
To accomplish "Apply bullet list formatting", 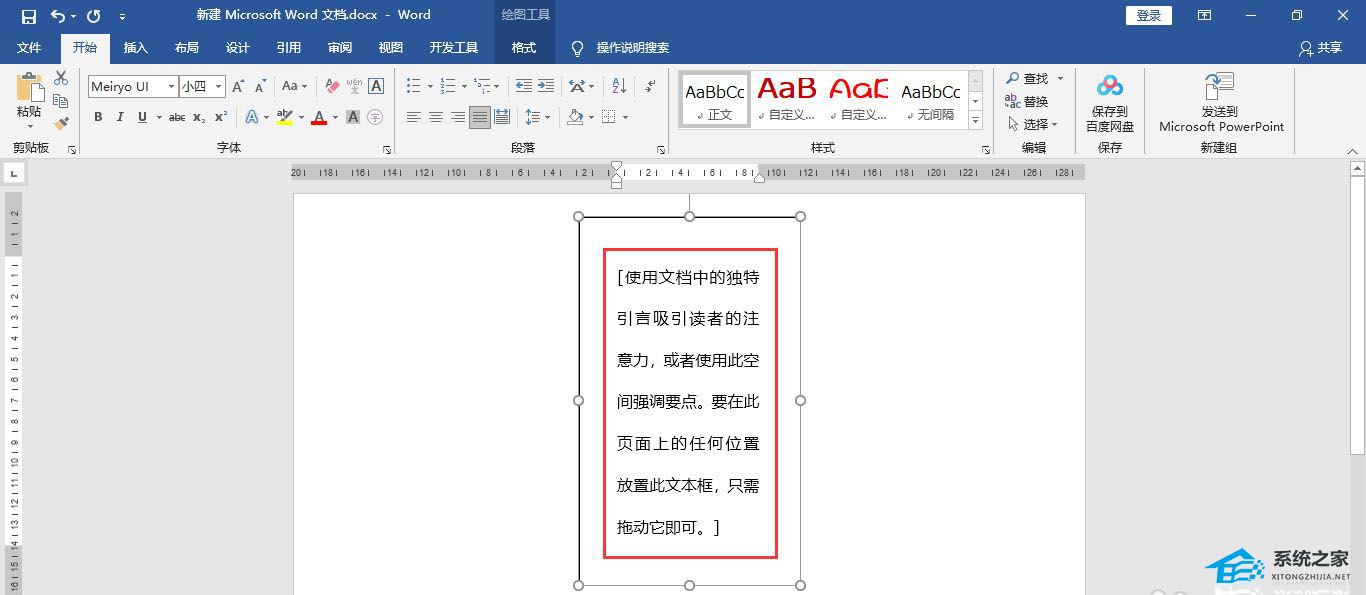I will pyautogui.click(x=413, y=87).
